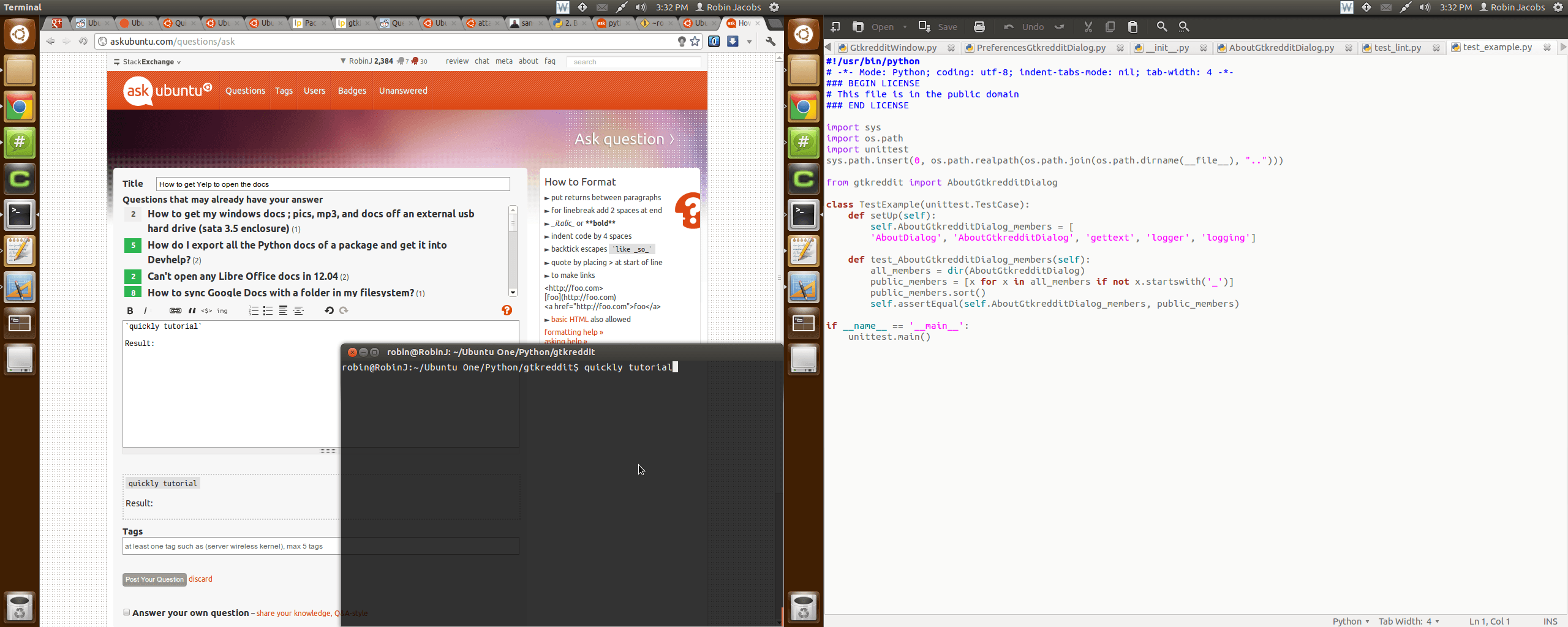Insert bulleted list in question editor

[x=268, y=310]
